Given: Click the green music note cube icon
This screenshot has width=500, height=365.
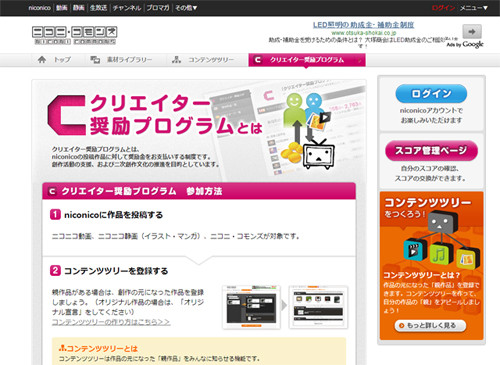Looking at the screenshot, I should click(x=441, y=254).
